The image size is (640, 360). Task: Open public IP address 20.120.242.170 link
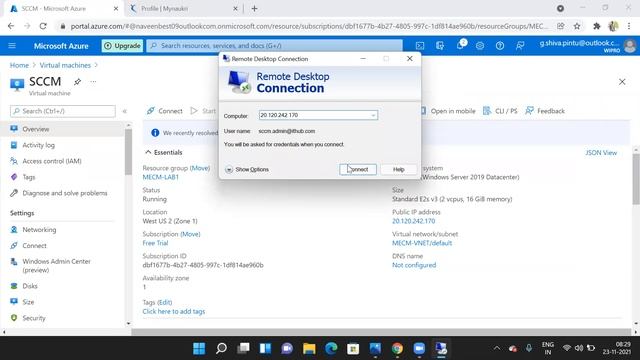tap(413, 221)
